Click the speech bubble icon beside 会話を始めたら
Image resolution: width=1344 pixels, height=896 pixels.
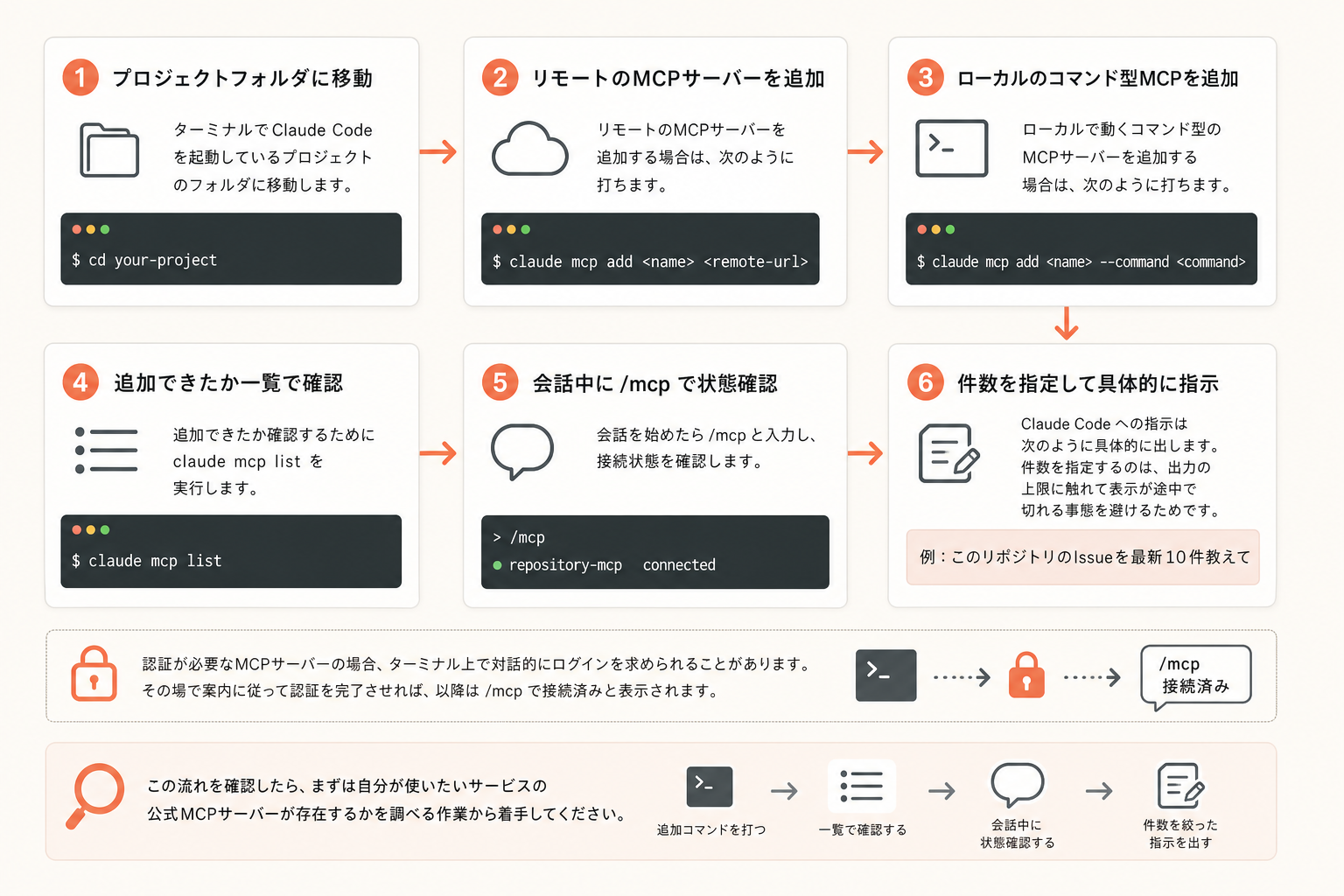pos(522,451)
